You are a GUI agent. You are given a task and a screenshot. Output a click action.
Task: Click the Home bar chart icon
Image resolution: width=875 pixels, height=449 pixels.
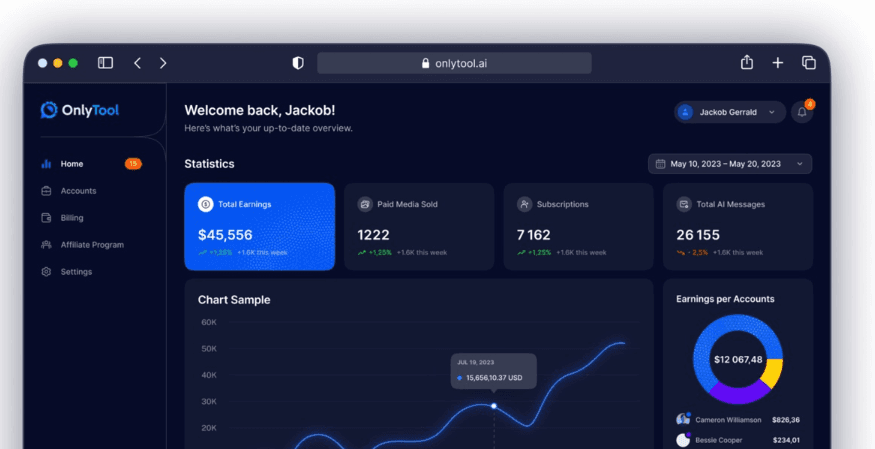click(x=46, y=164)
